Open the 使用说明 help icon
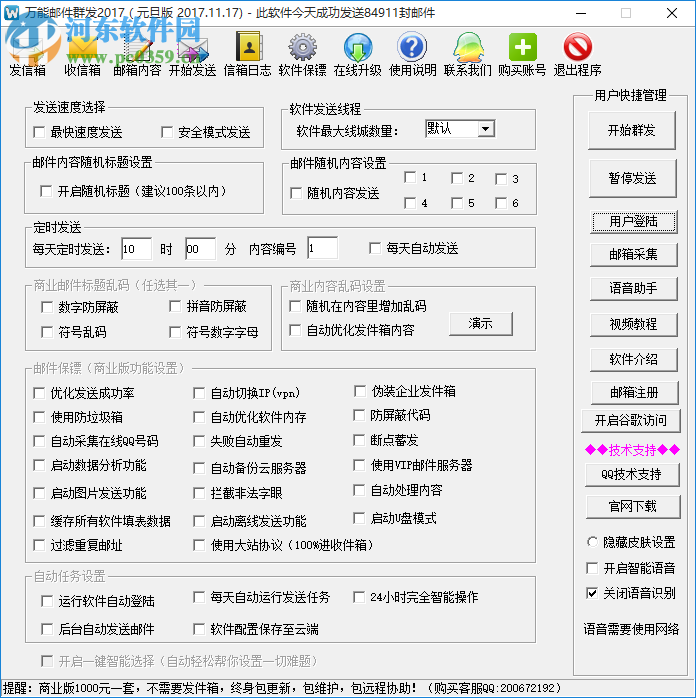Viewport: 696px width, 698px height. (x=413, y=54)
